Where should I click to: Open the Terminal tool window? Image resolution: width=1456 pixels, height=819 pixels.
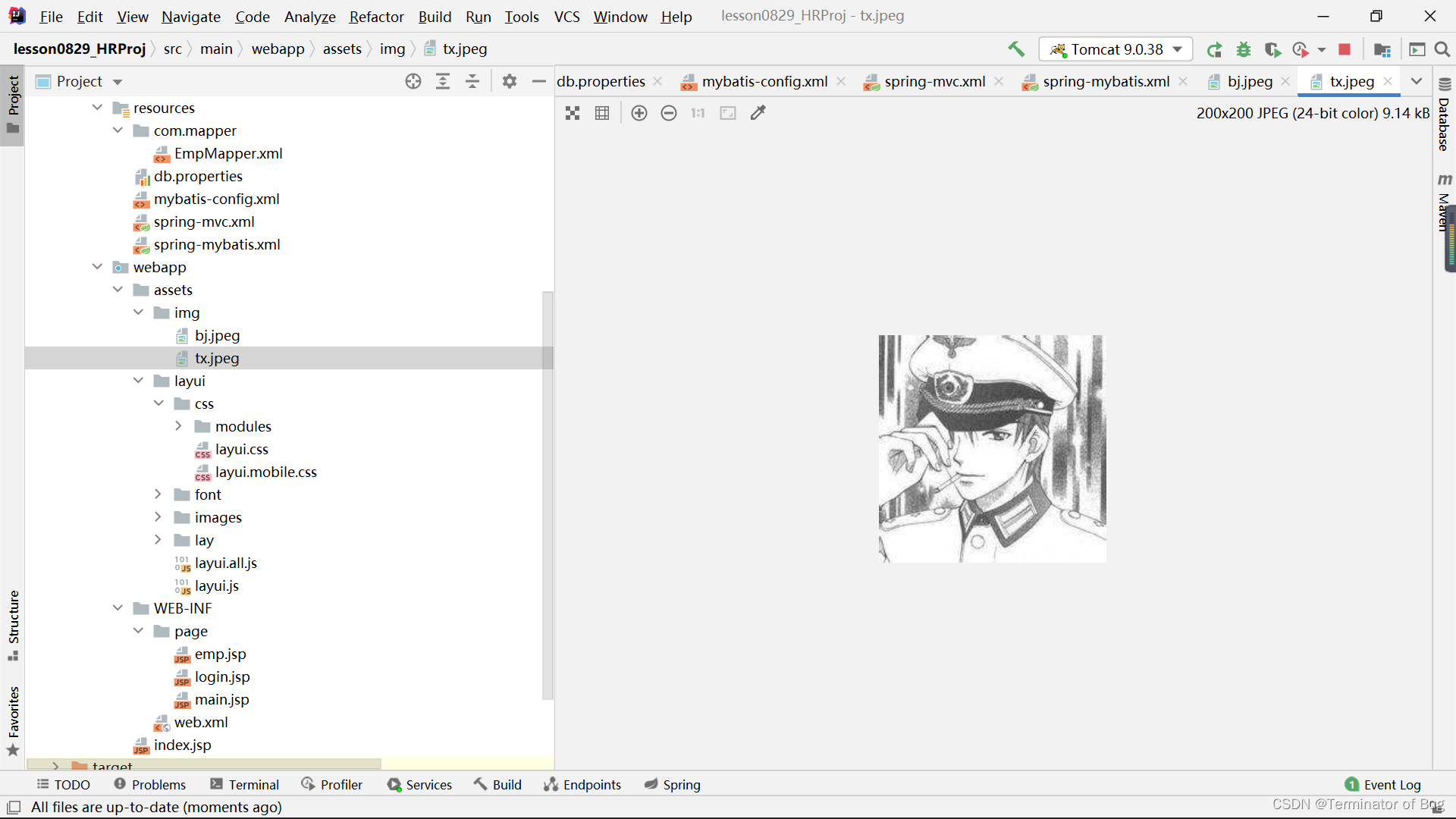tap(244, 784)
